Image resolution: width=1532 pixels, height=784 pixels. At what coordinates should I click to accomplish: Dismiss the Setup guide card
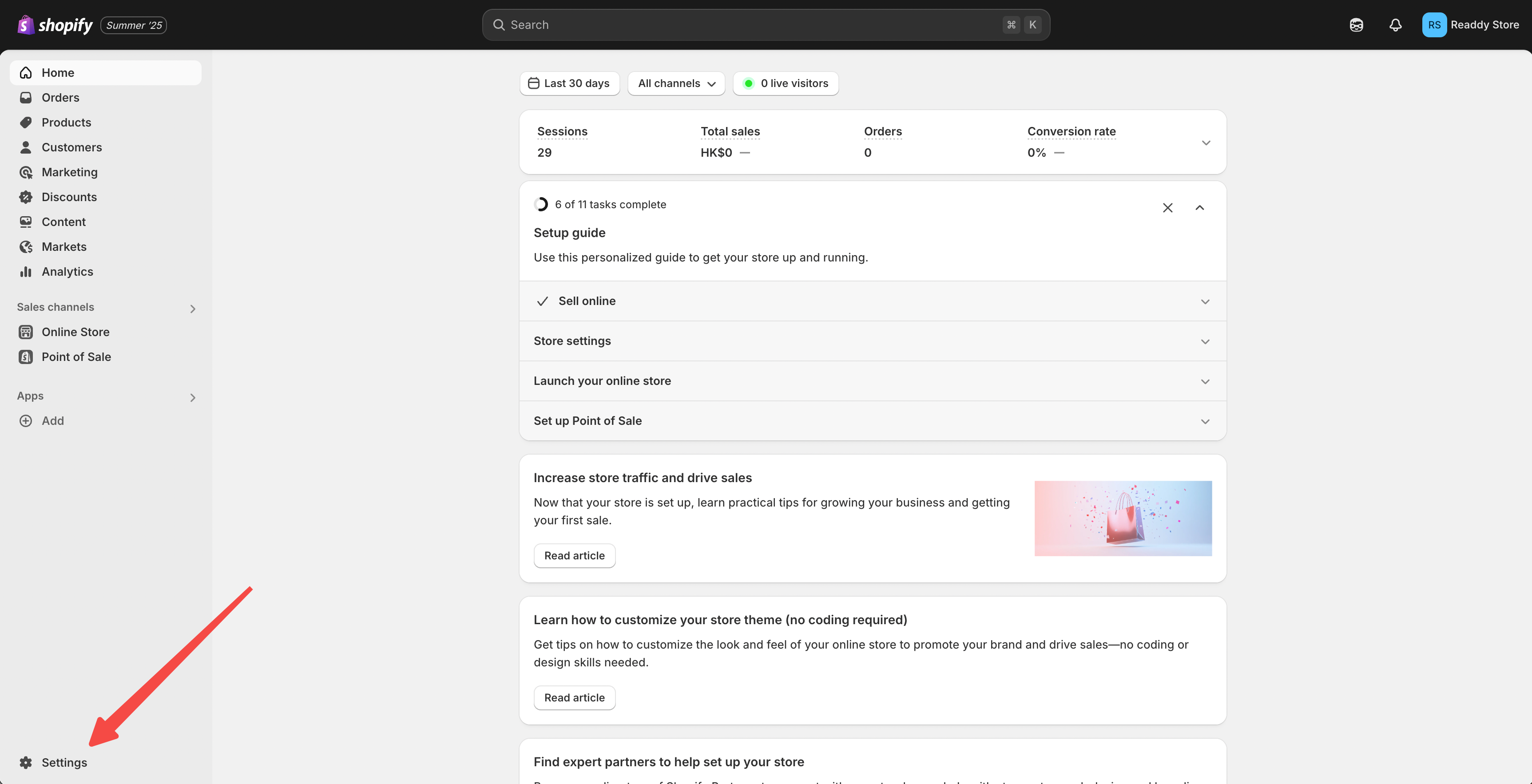pos(1167,207)
